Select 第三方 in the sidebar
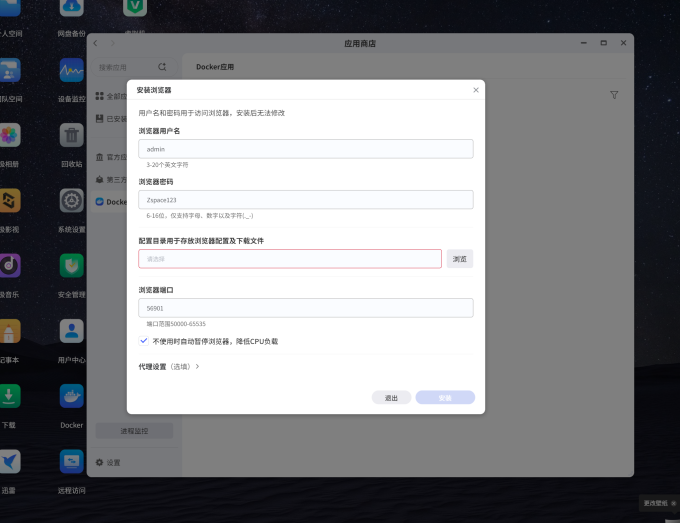This screenshot has width=680, height=523. coord(111,180)
